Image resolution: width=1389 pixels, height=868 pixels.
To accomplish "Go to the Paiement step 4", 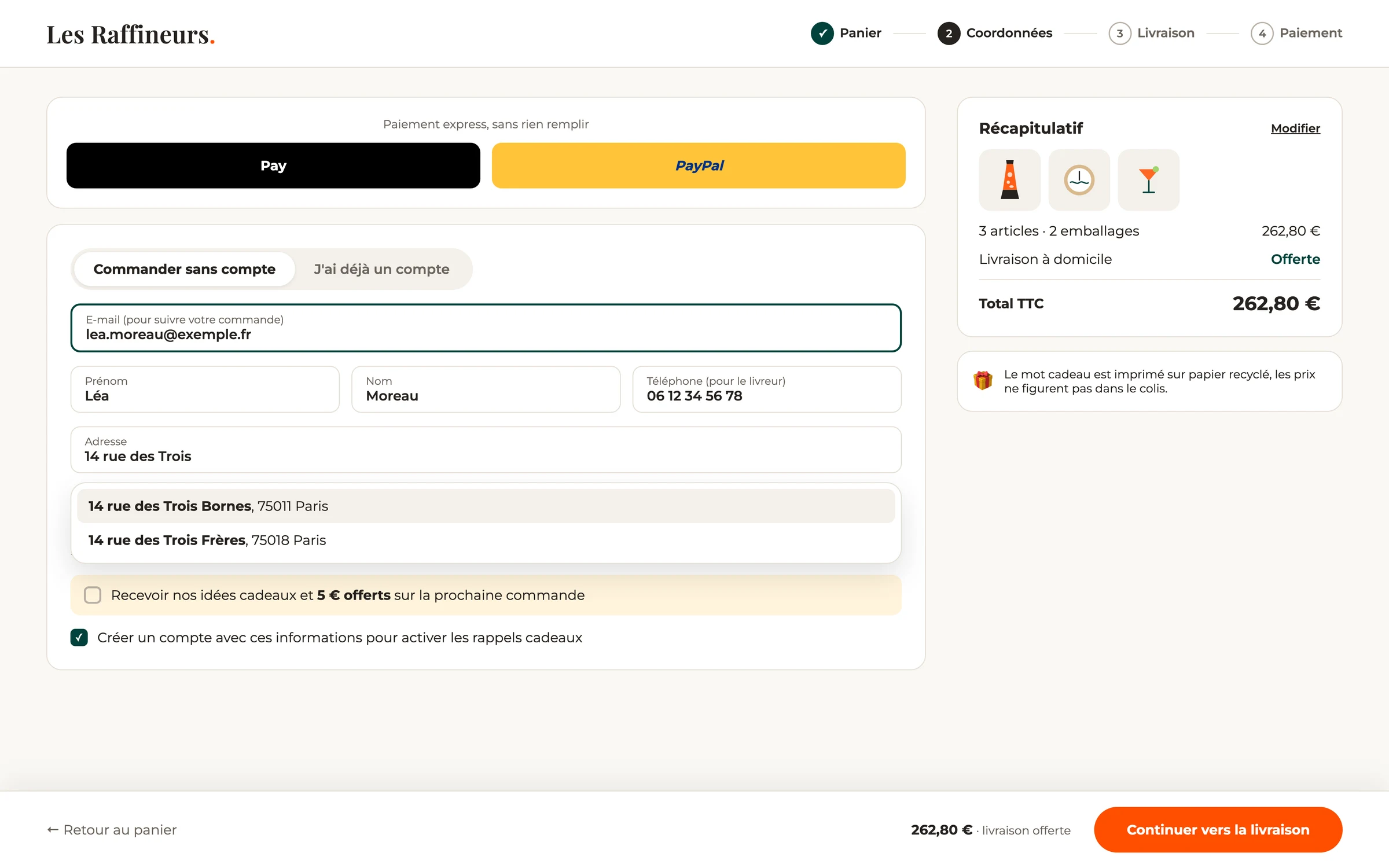I will coord(1296,34).
